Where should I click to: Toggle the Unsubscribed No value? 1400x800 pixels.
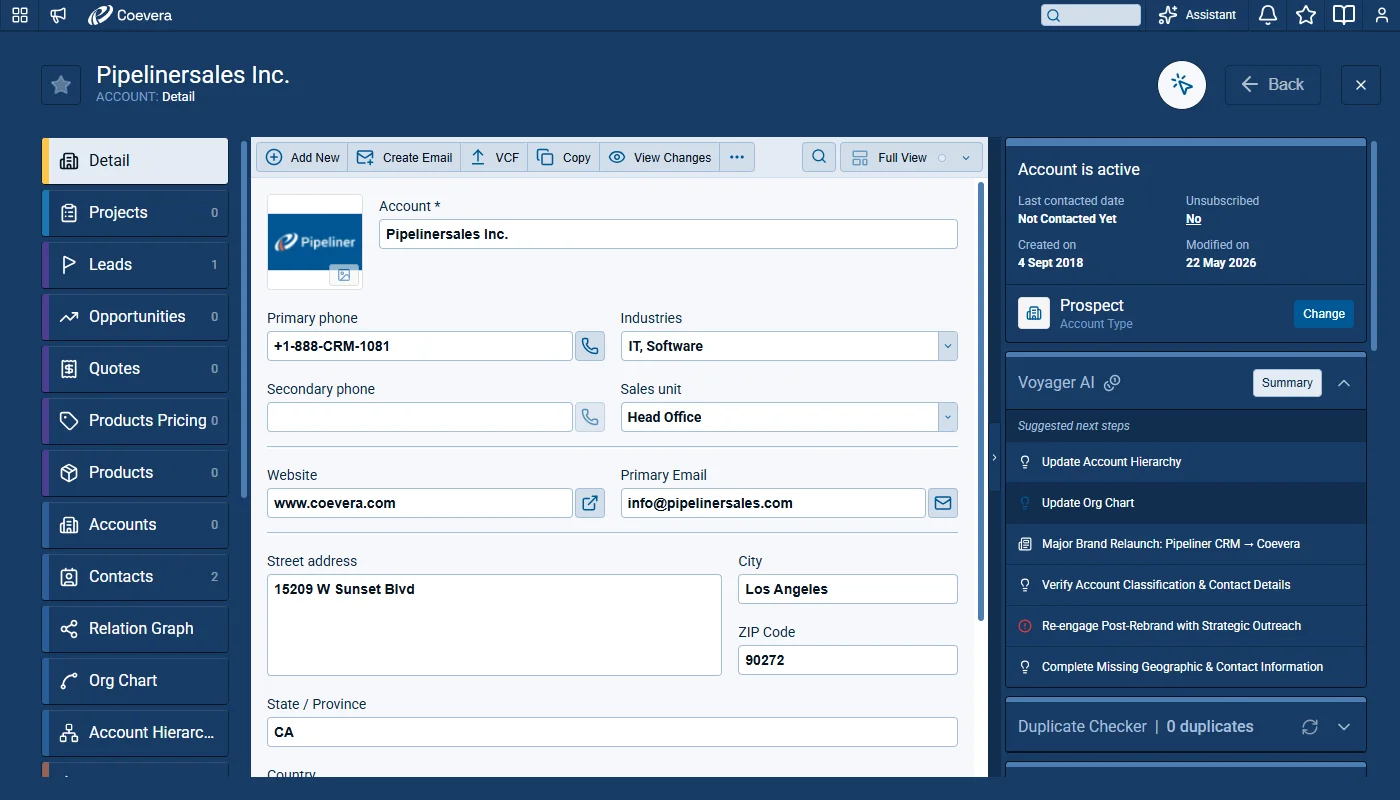[x=1193, y=219]
